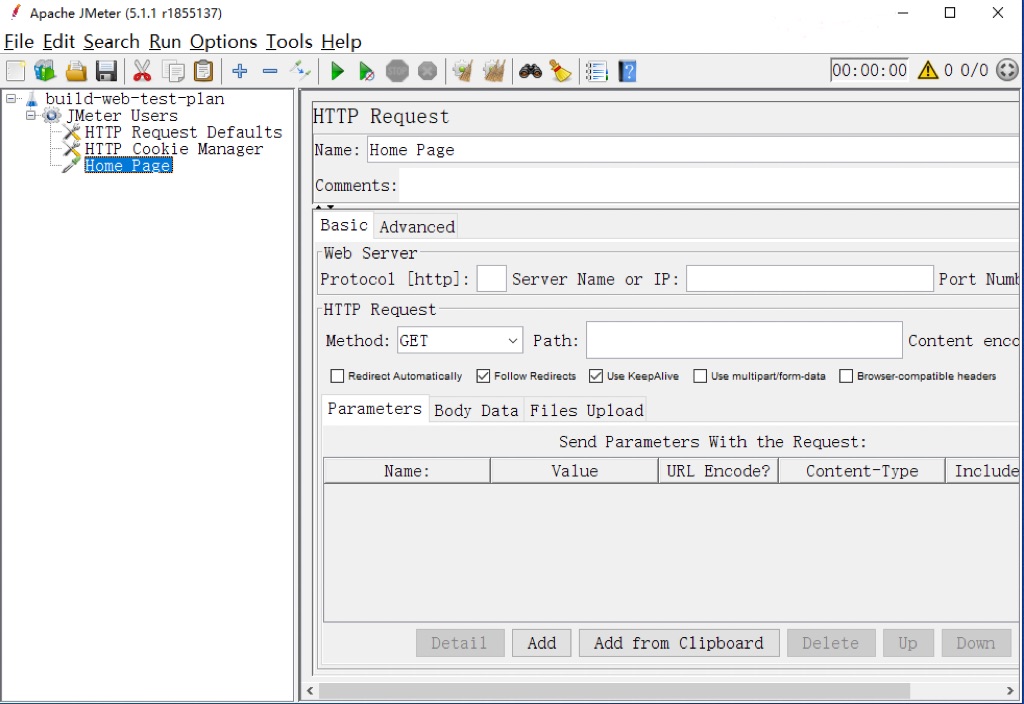This screenshot has width=1024, height=704.
Task: Enable Use multipart/form-data checkbox
Action: click(x=700, y=376)
